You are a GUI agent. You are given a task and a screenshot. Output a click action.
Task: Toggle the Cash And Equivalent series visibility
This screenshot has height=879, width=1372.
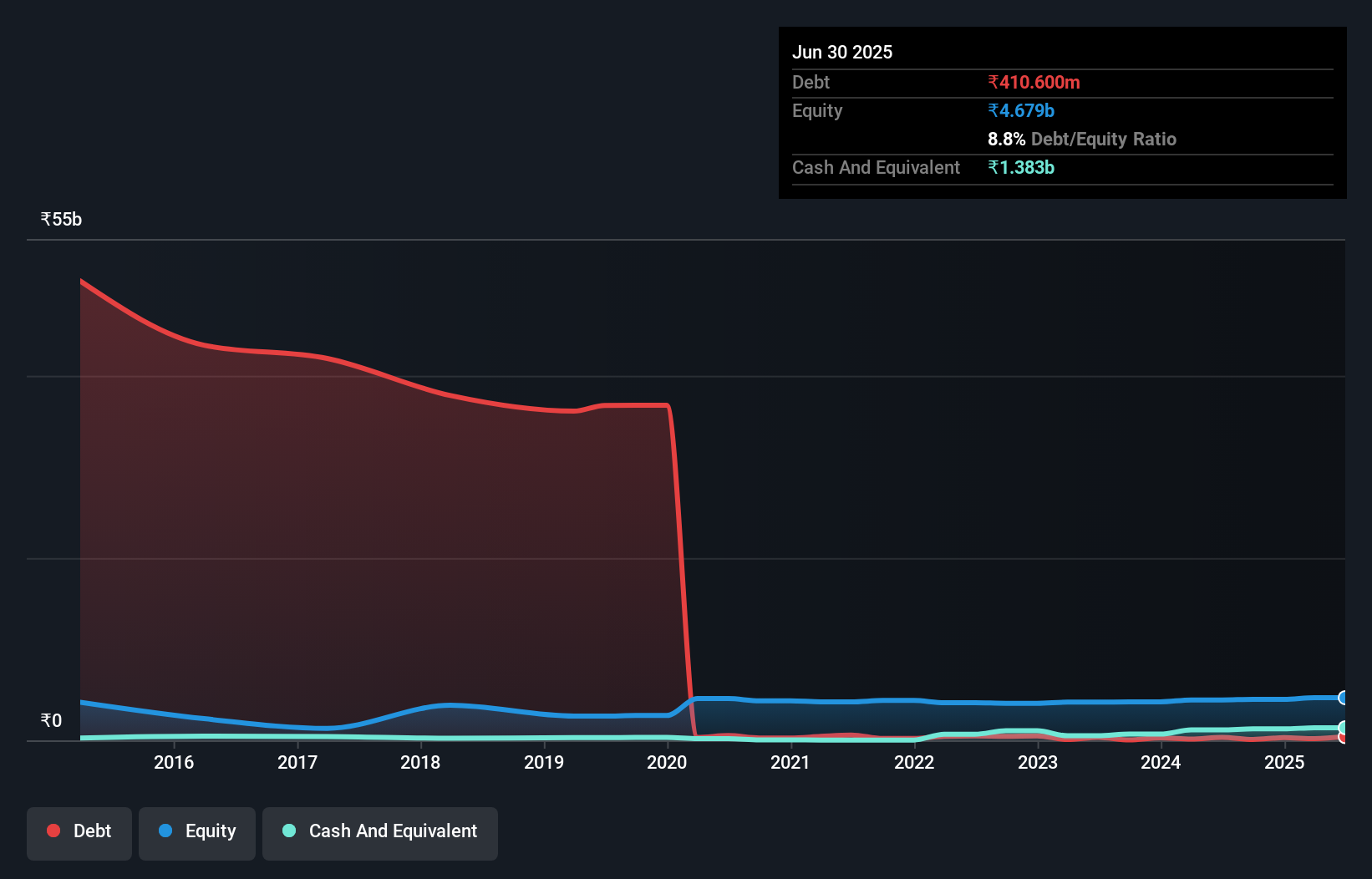(x=379, y=831)
